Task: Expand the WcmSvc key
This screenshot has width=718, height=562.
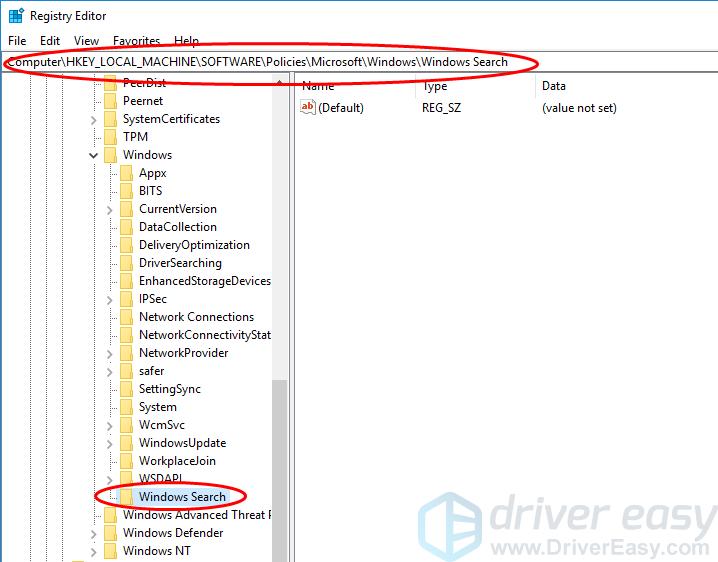Action: click(x=109, y=426)
